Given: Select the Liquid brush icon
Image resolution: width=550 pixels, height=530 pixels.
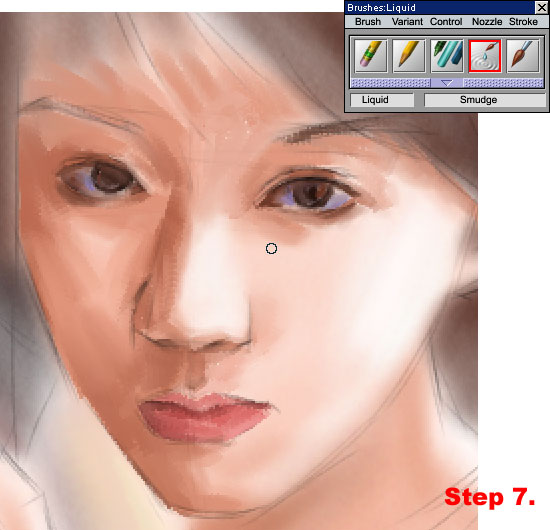Looking at the screenshot, I should [485, 56].
